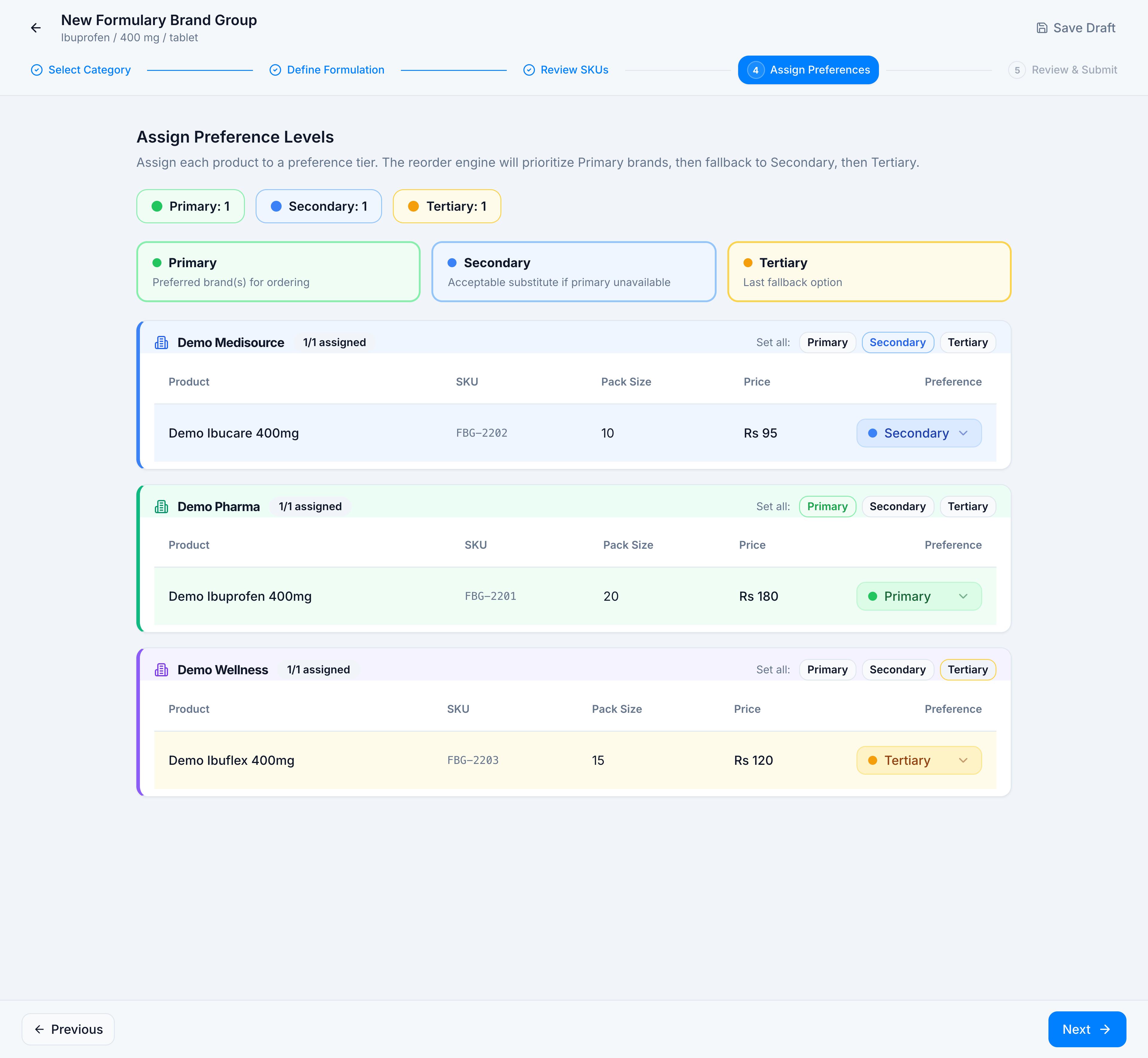1148x1058 pixels.
Task: Go to Review & Submit step
Action: click(x=1063, y=70)
